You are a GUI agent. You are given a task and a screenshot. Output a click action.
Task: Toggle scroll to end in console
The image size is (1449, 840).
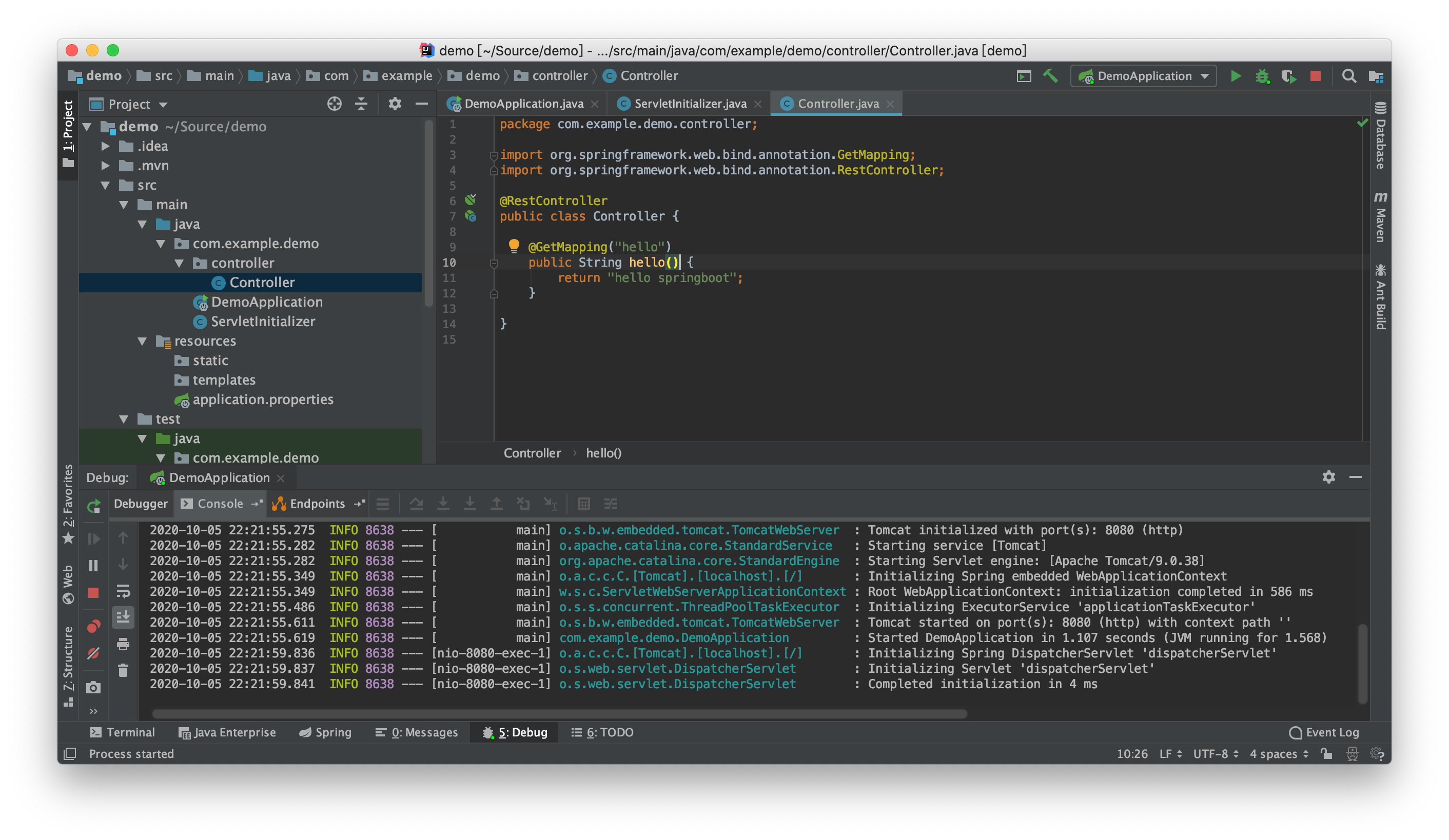123,617
